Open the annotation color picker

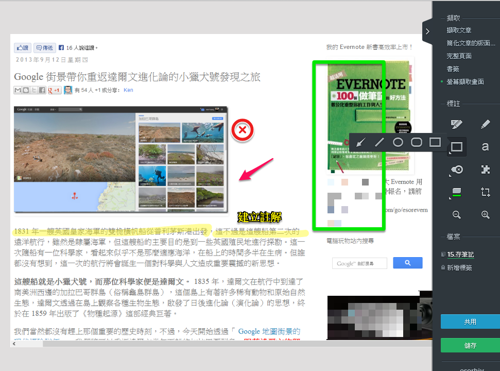click(x=456, y=192)
